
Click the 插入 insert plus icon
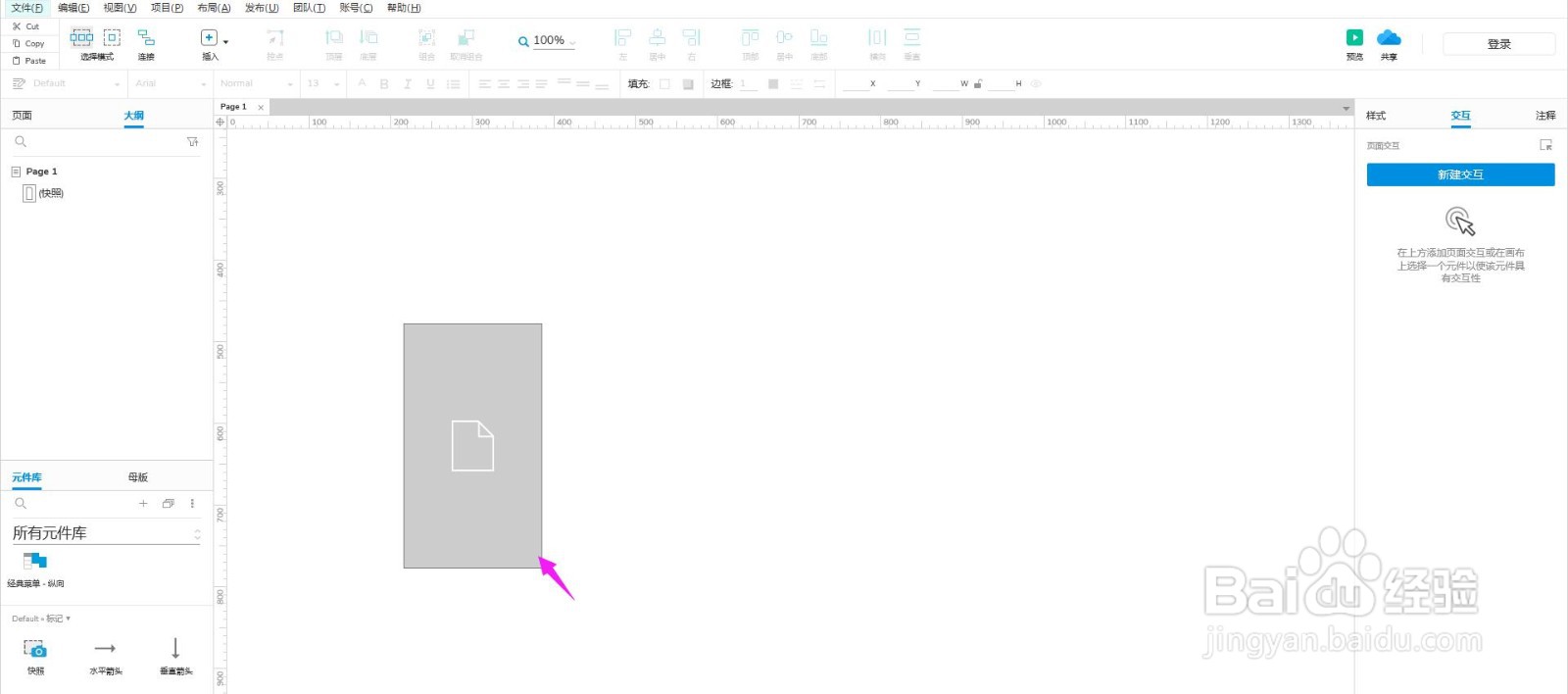[x=209, y=37]
